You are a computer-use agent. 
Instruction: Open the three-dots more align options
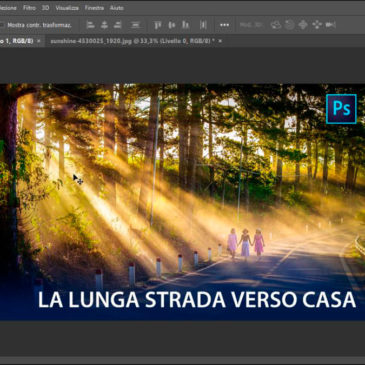(224, 25)
